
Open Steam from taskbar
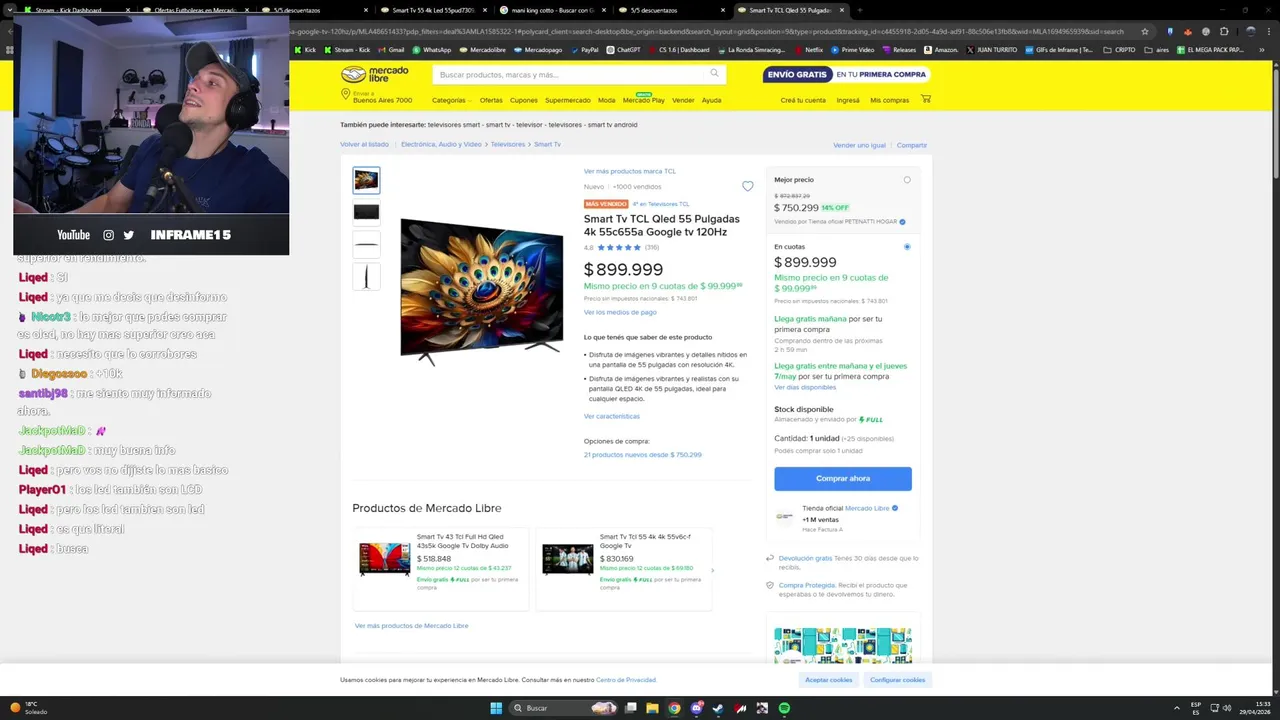pos(718,708)
